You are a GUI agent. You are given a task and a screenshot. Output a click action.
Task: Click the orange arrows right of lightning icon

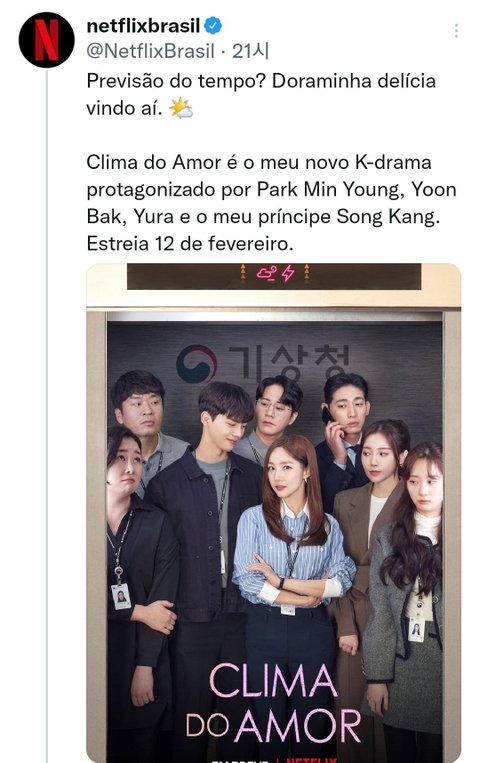click(306, 273)
